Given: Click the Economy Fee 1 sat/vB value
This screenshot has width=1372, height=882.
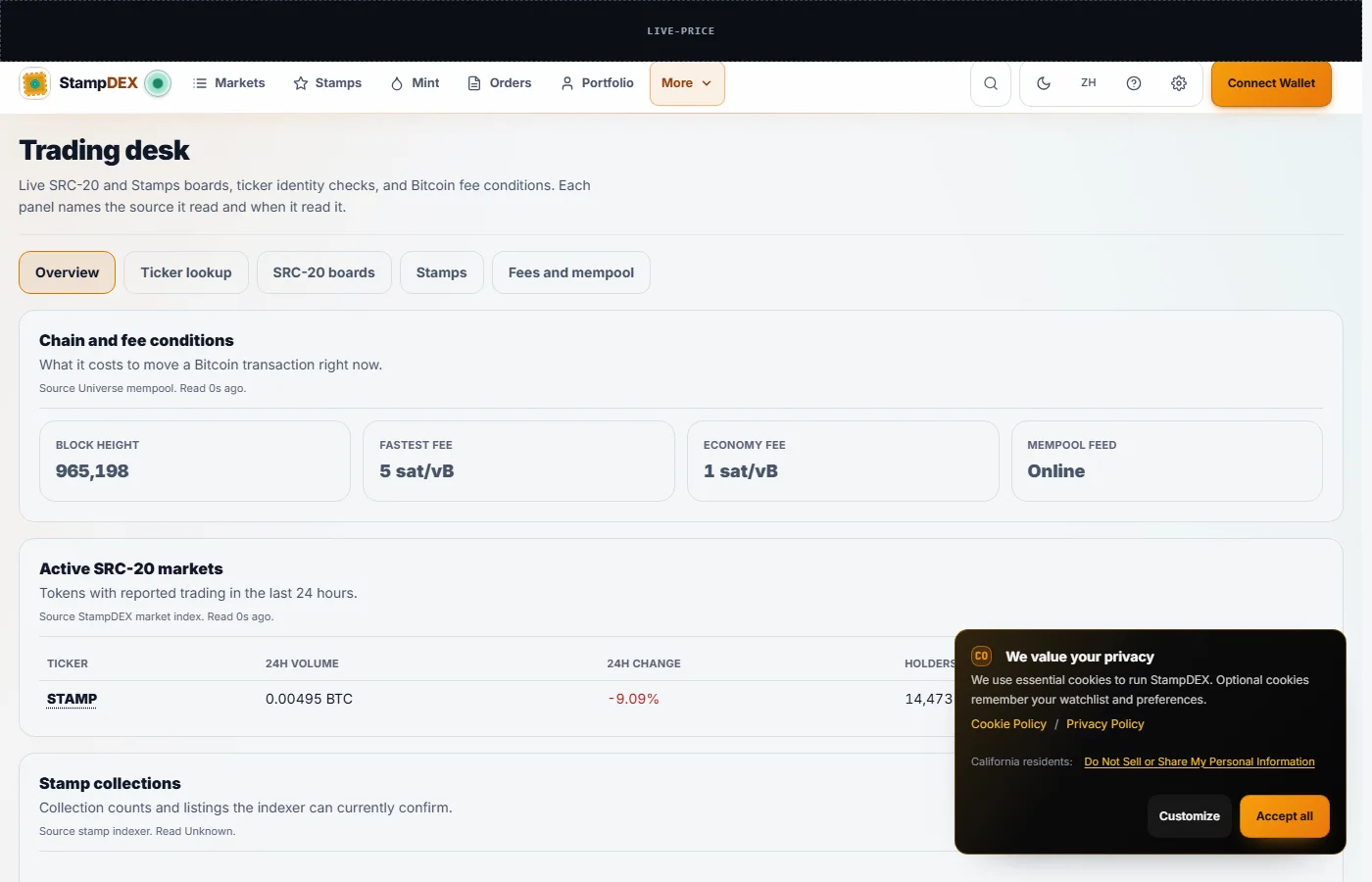Looking at the screenshot, I should 741,471.
